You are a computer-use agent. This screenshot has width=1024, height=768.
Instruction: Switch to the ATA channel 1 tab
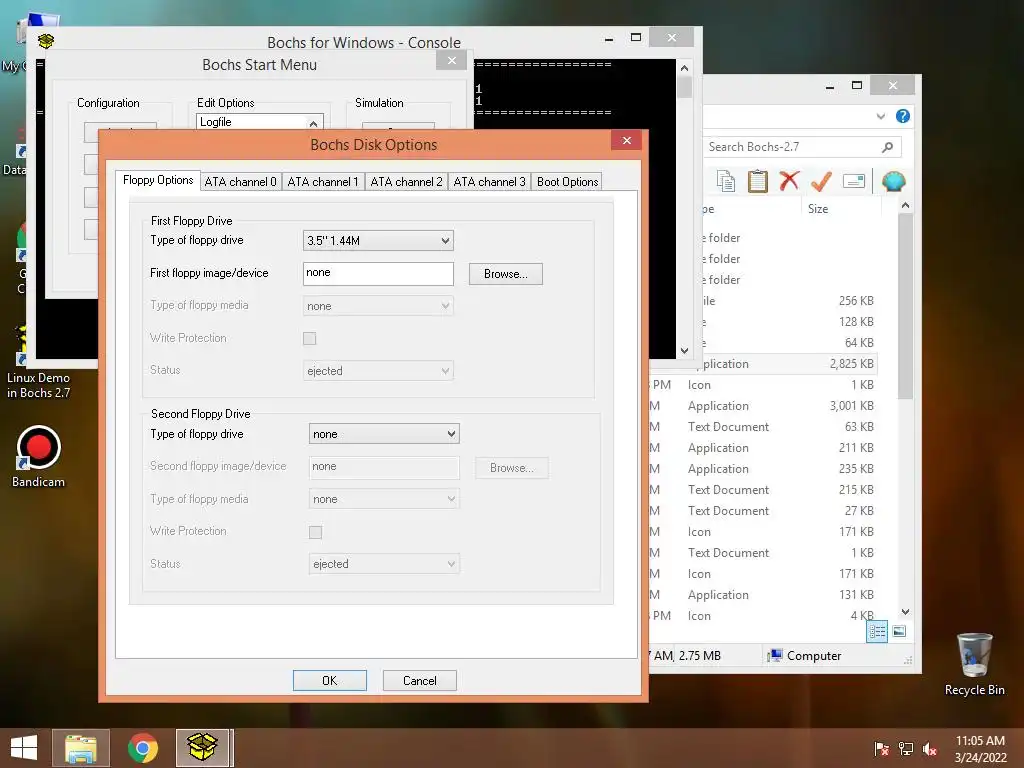(323, 182)
